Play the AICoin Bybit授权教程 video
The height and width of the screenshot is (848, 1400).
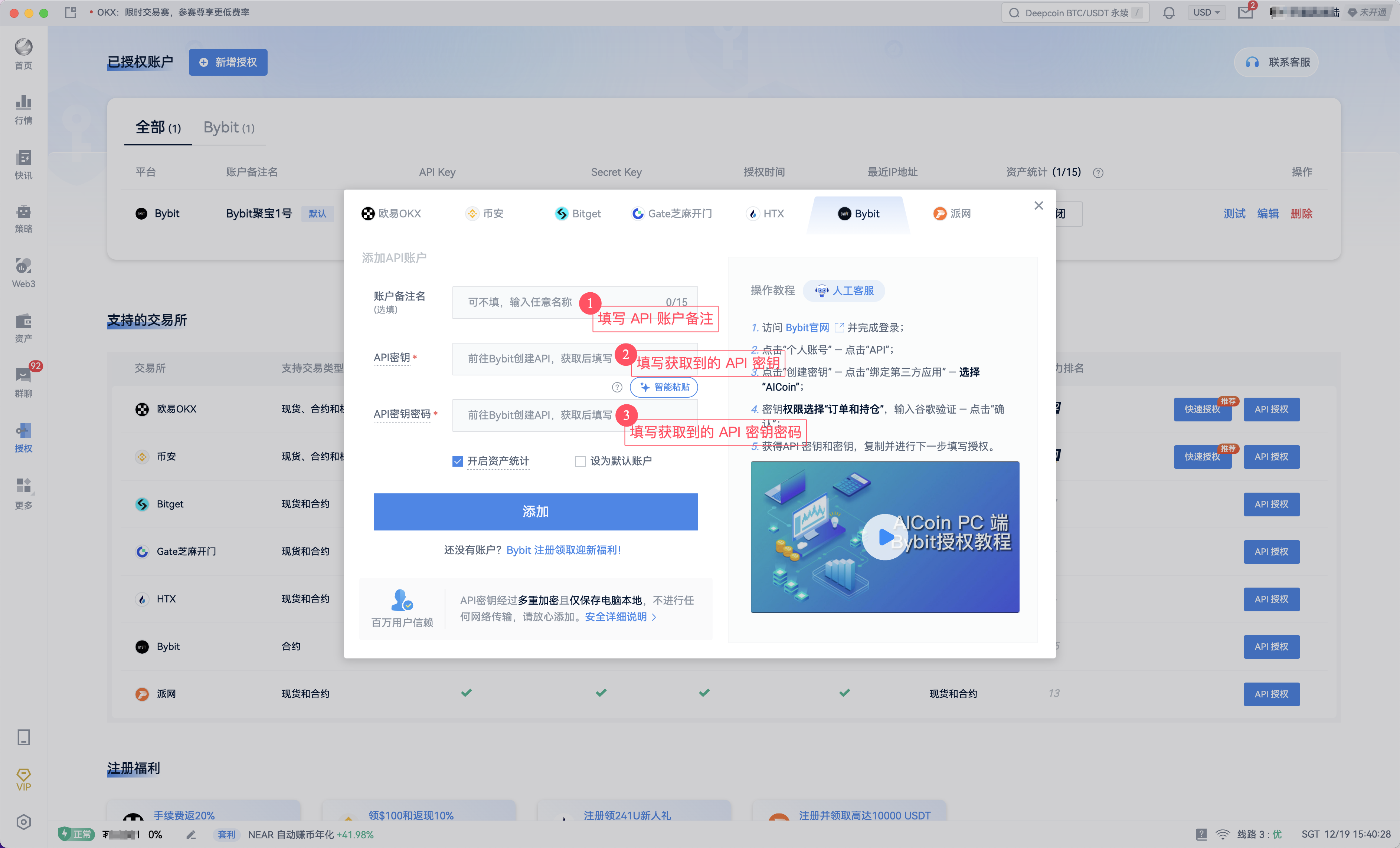(x=884, y=537)
